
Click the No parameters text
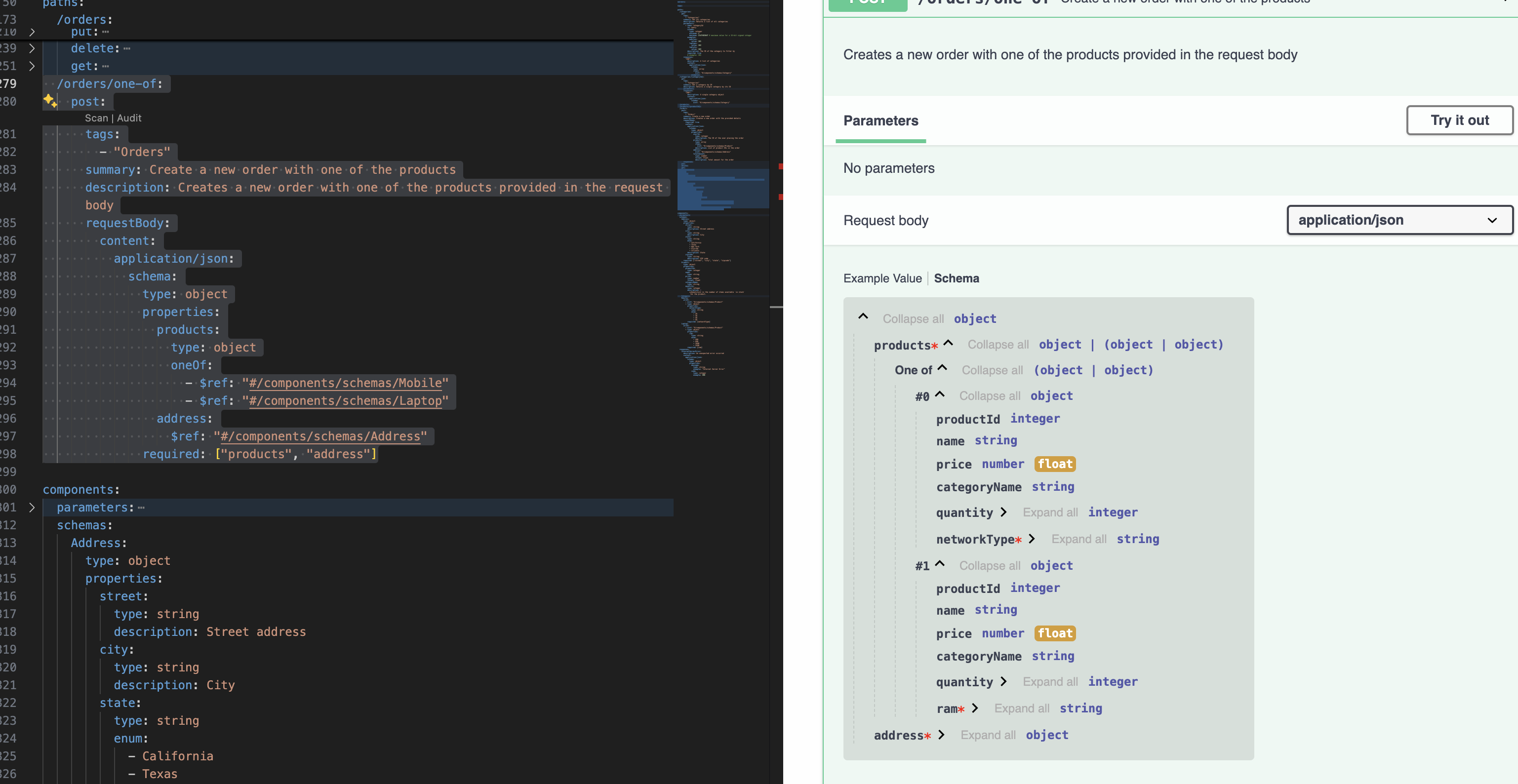coord(889,168)
